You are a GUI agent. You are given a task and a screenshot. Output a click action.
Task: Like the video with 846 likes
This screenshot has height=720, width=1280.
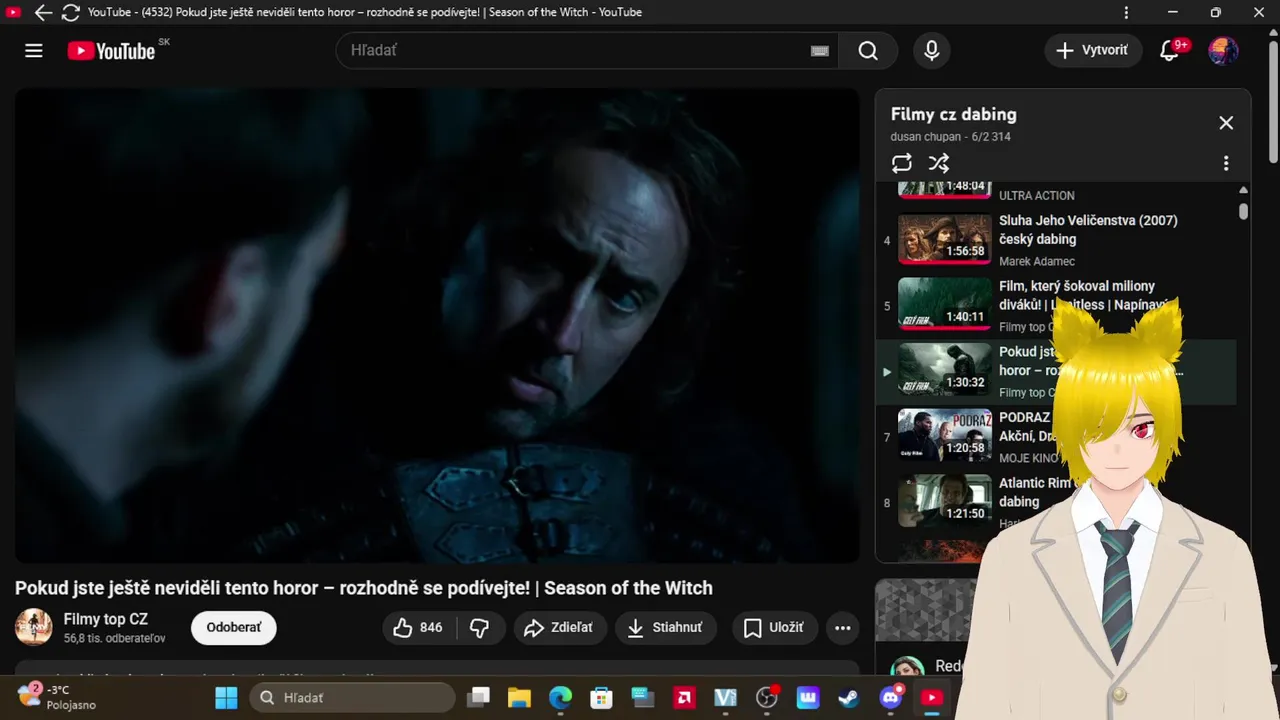point(418,627)
